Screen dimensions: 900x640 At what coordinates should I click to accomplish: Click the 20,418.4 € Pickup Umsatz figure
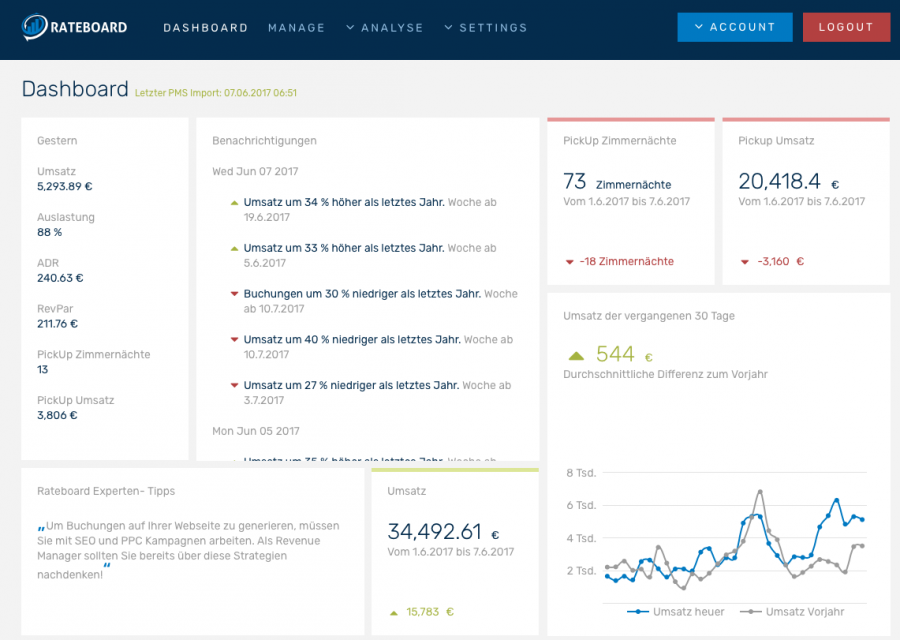click(x=789, y=182)
